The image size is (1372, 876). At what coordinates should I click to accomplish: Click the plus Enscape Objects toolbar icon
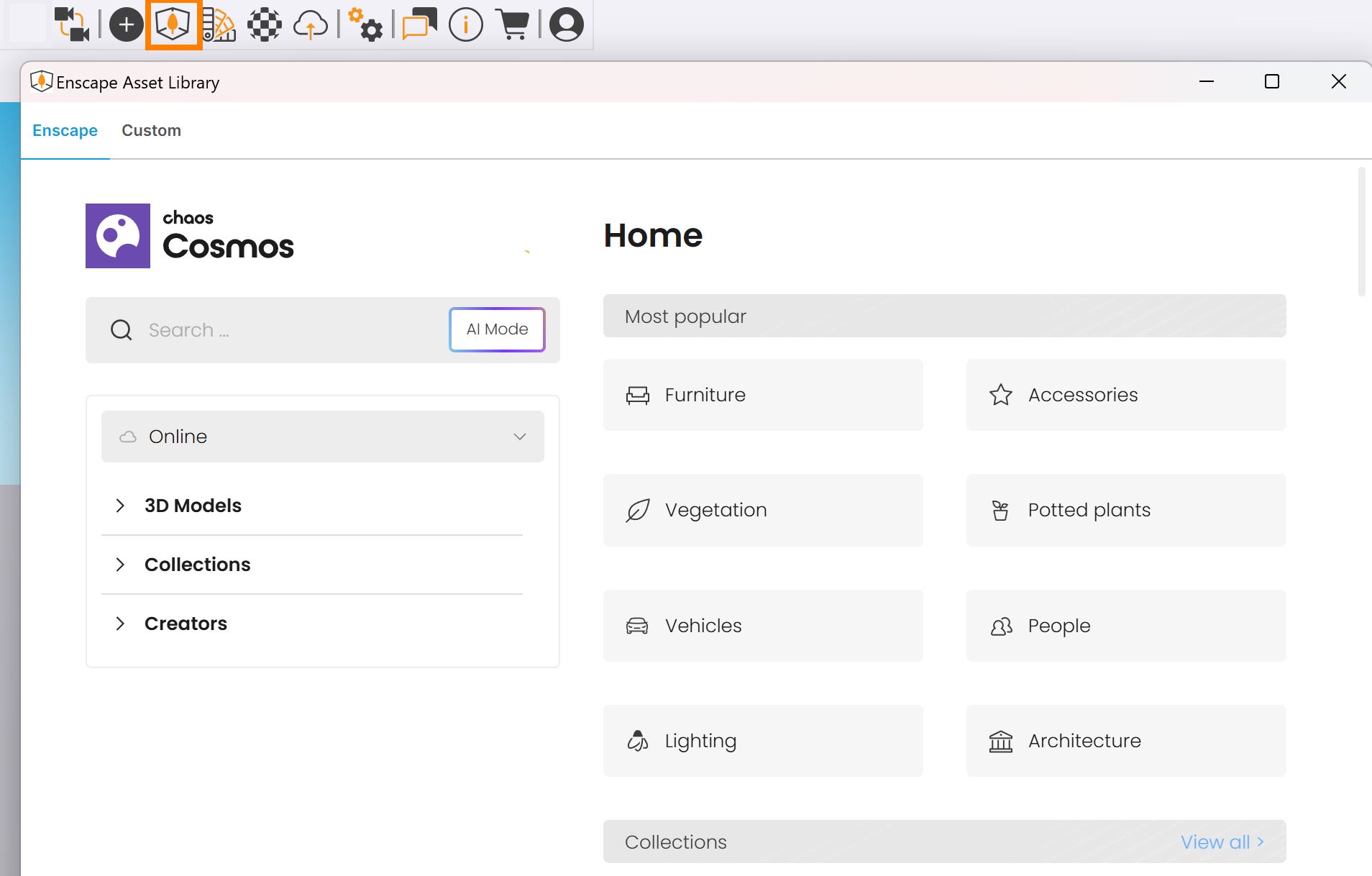[x=126, y=24]
